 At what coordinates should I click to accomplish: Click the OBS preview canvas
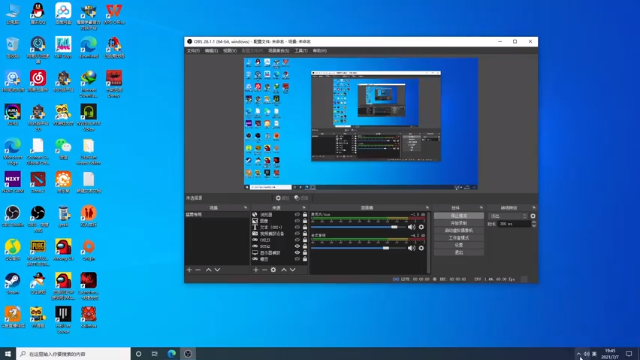coord(361,124)
